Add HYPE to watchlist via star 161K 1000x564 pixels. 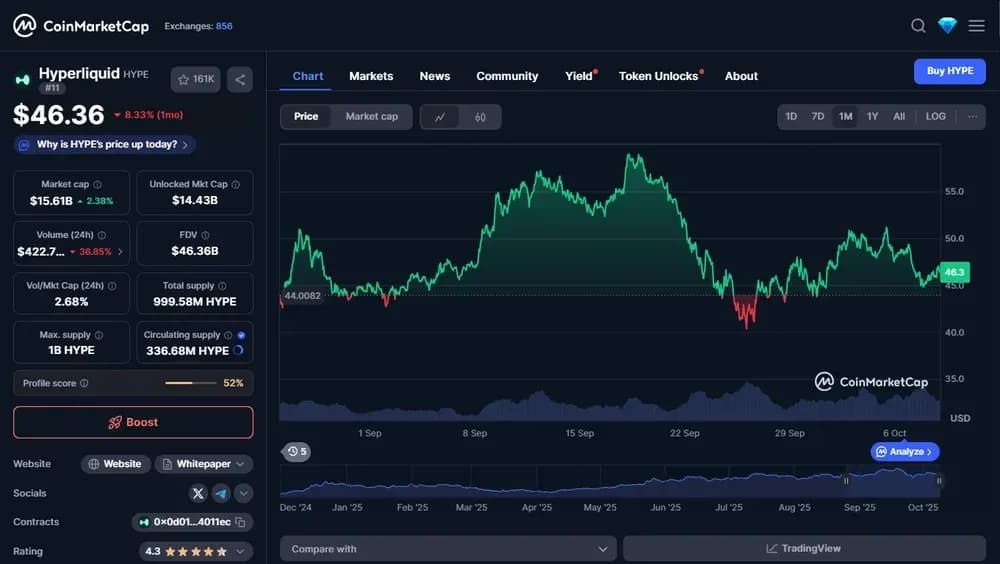[196, 80]
